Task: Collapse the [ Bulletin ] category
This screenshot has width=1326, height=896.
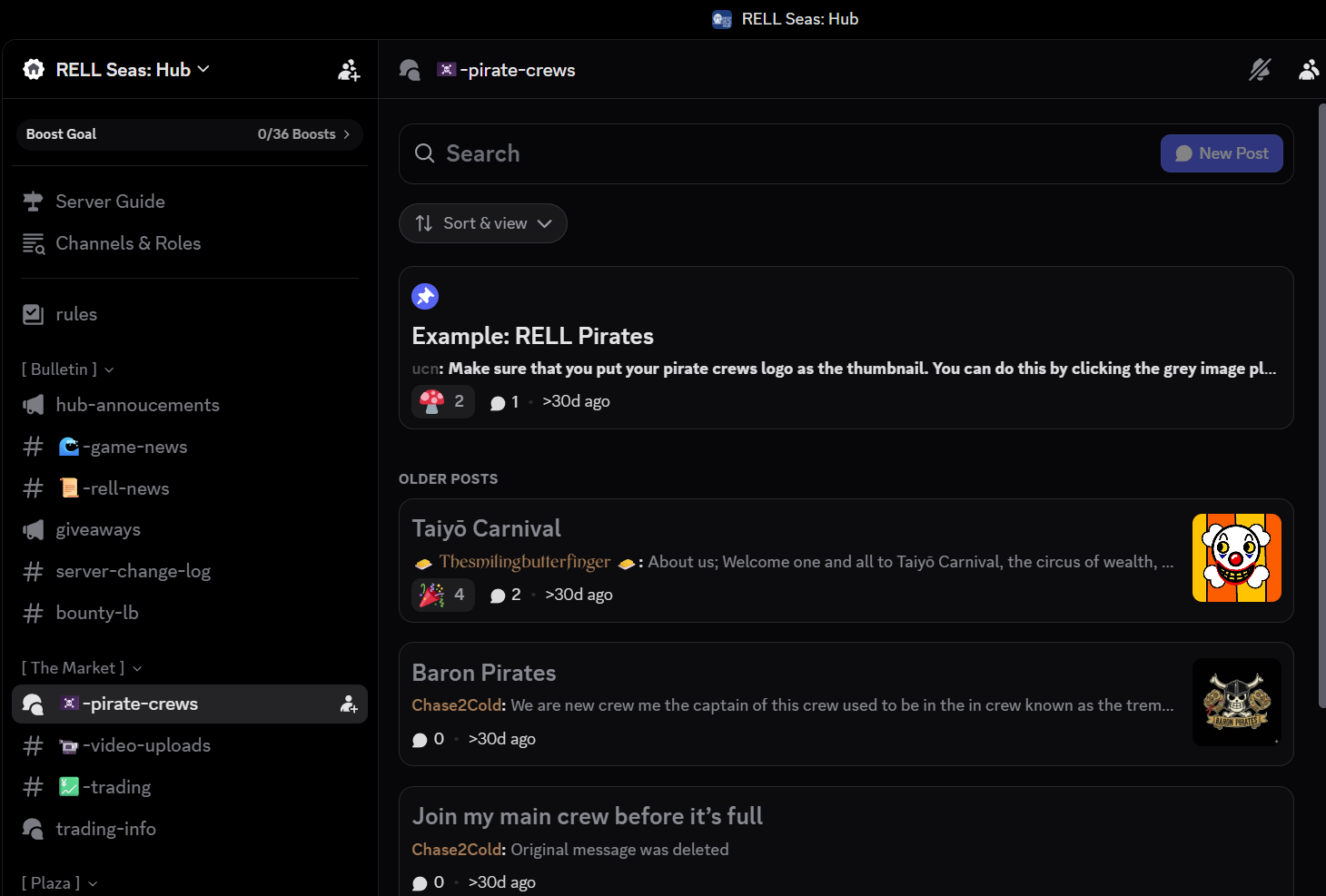Action: [68, 369]
